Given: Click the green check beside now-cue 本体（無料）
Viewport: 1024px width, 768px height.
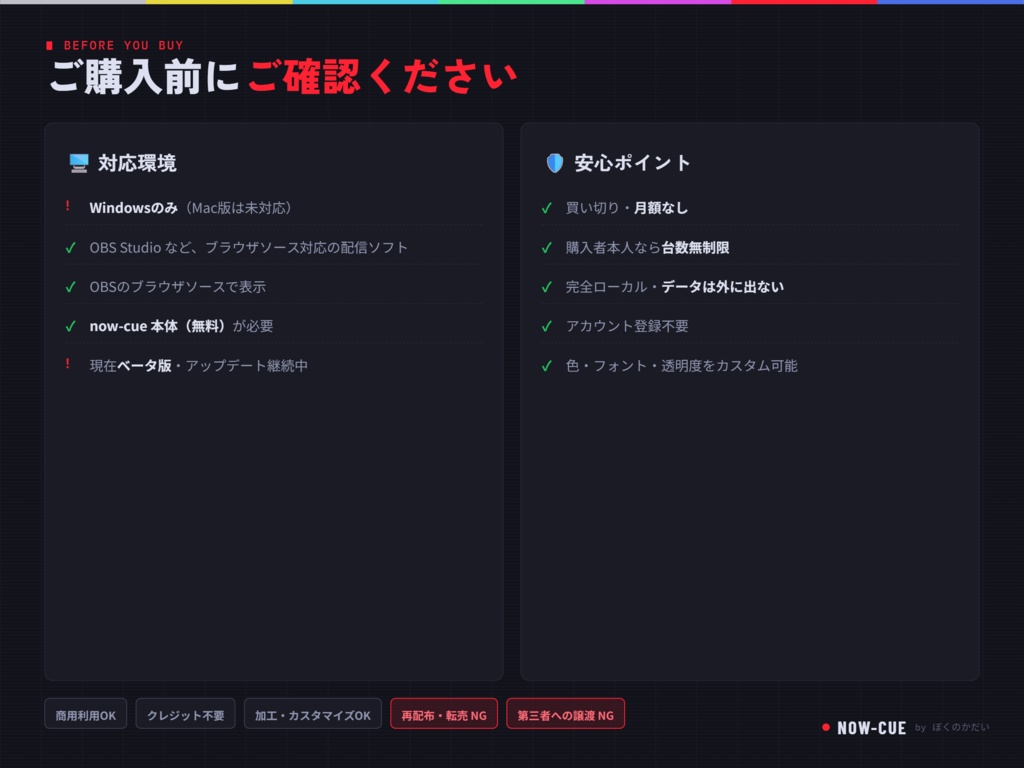Looking at the screenshot, I should click(71, 326).
